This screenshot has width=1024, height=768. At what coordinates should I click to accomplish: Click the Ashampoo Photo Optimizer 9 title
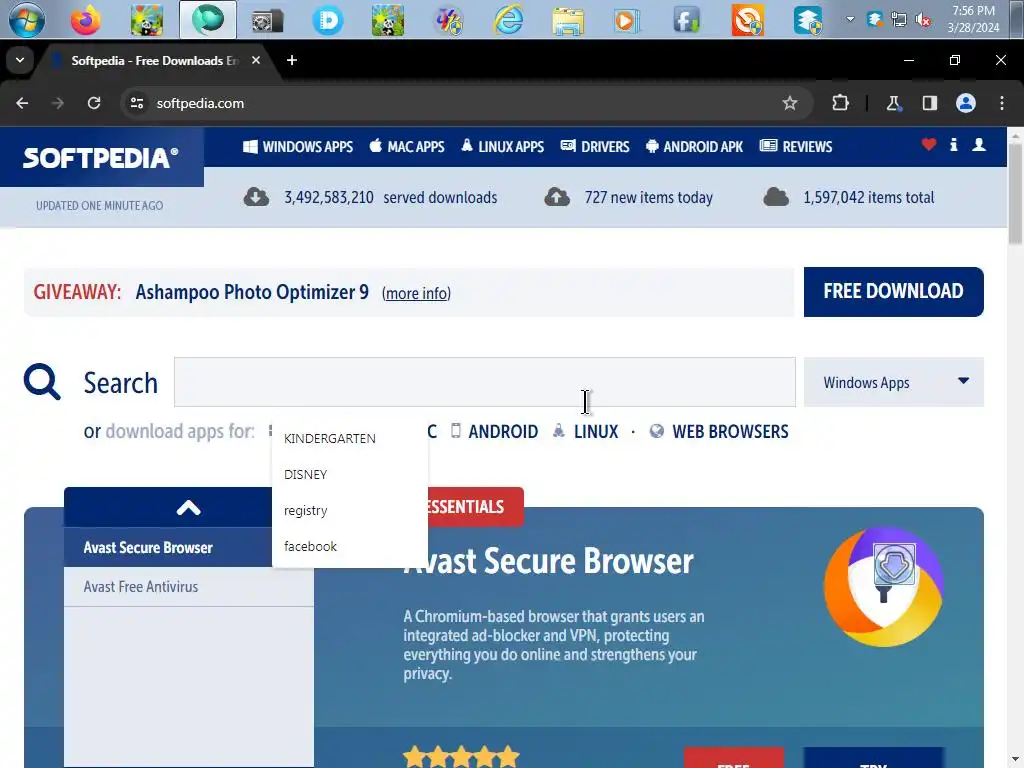tap(252, 292)
